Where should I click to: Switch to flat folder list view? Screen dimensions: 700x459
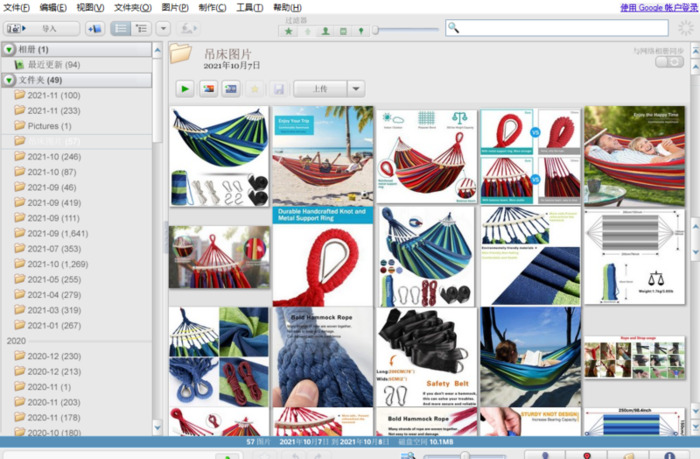(121, 28)
